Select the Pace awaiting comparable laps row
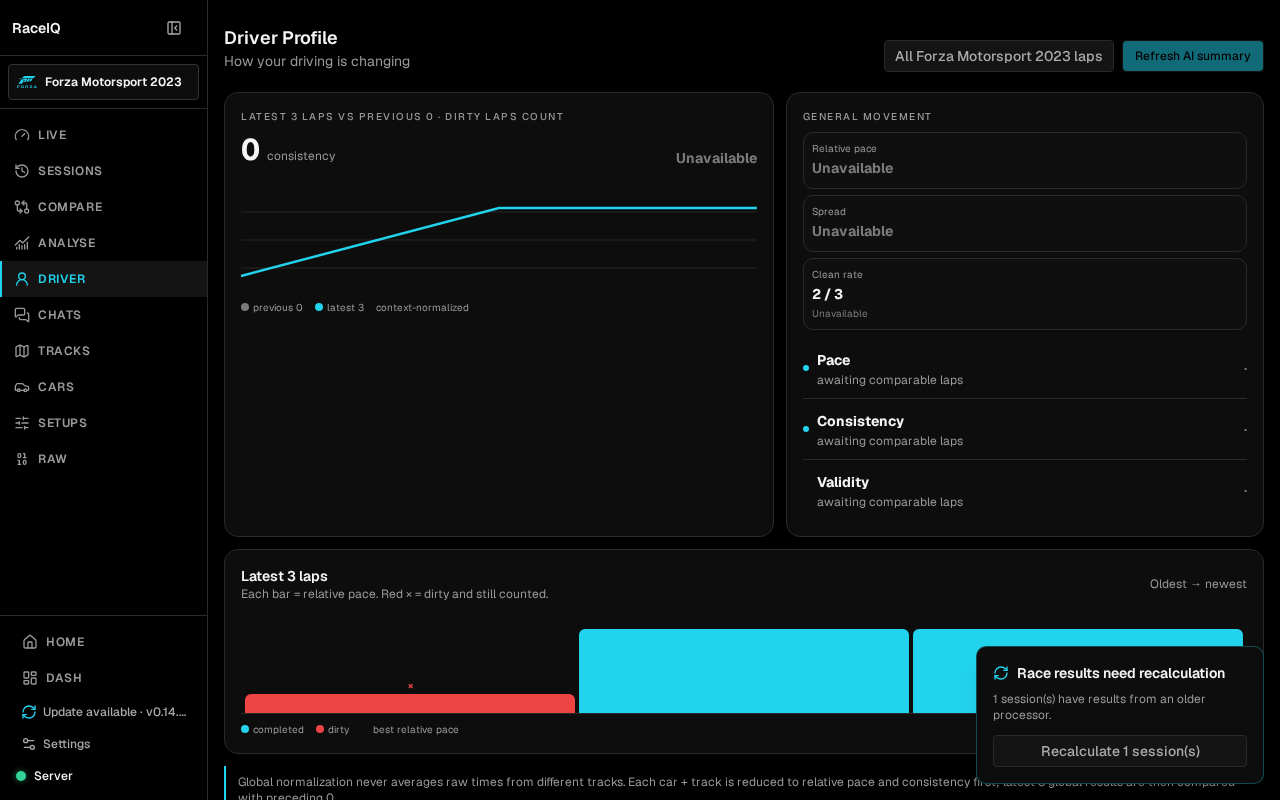Viewport: 1280px width, 800px height. [x=1025, y=369]
